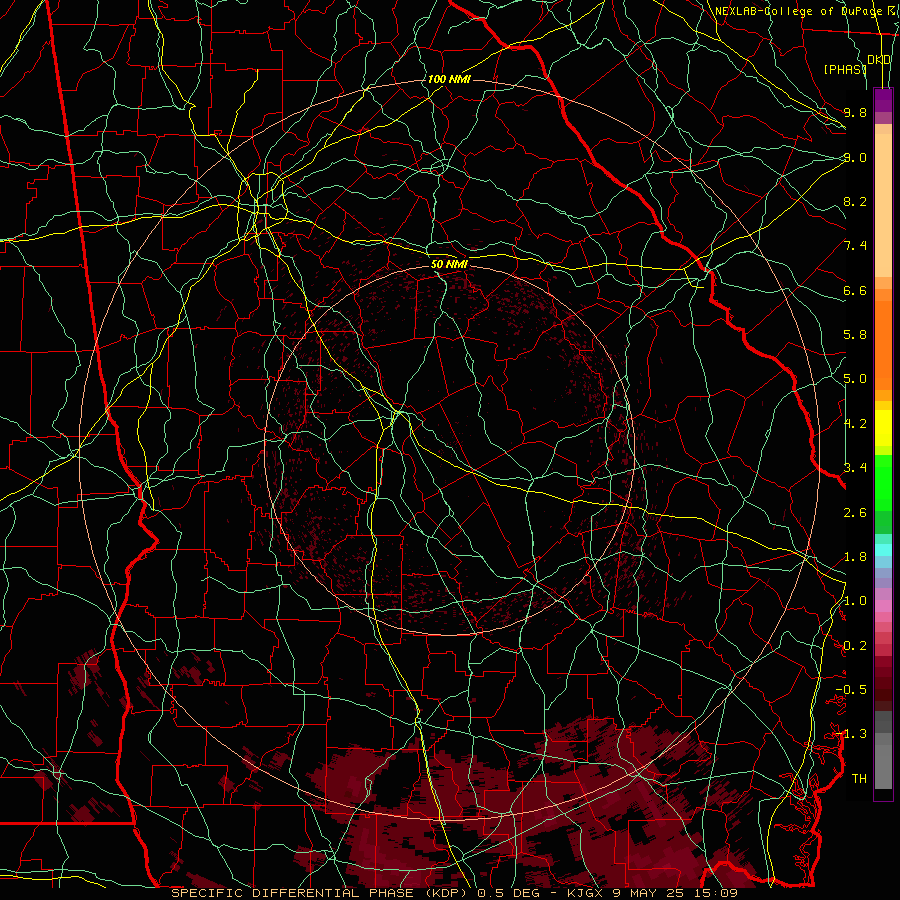Image resolution: width=900 pixels, height=900 pixels.
Task: Click the [PHAS] units label above the color bar
Action: pyautogui.click(x=845, y=69)
